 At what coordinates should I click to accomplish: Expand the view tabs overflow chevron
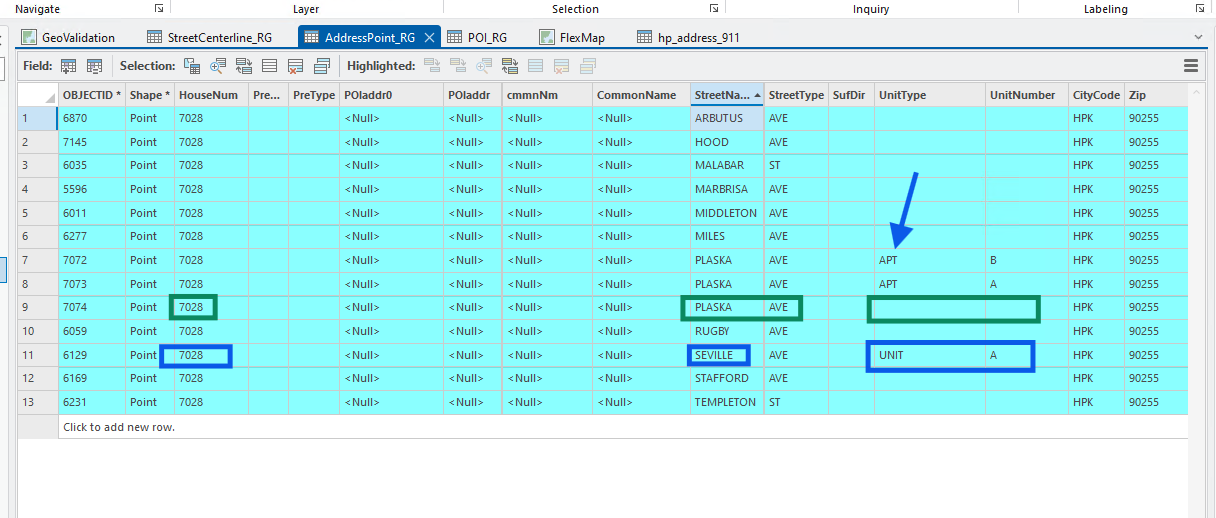[1198, 37]
